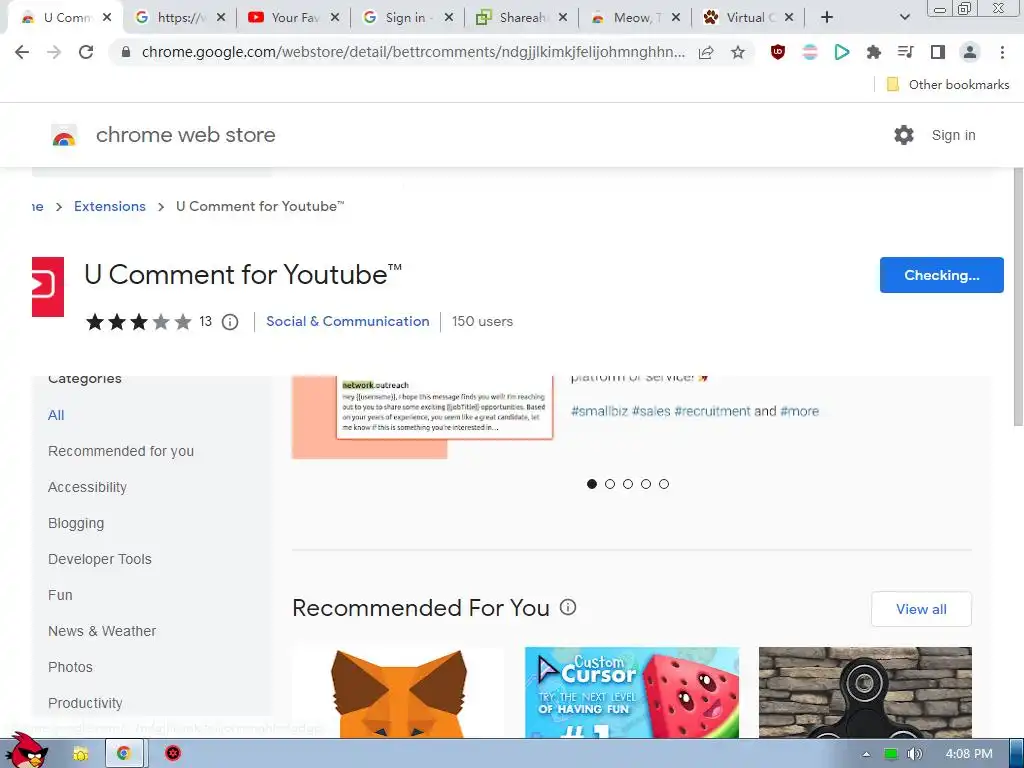
Task: Click the chrome web store logo
Action: pos(64,136)
